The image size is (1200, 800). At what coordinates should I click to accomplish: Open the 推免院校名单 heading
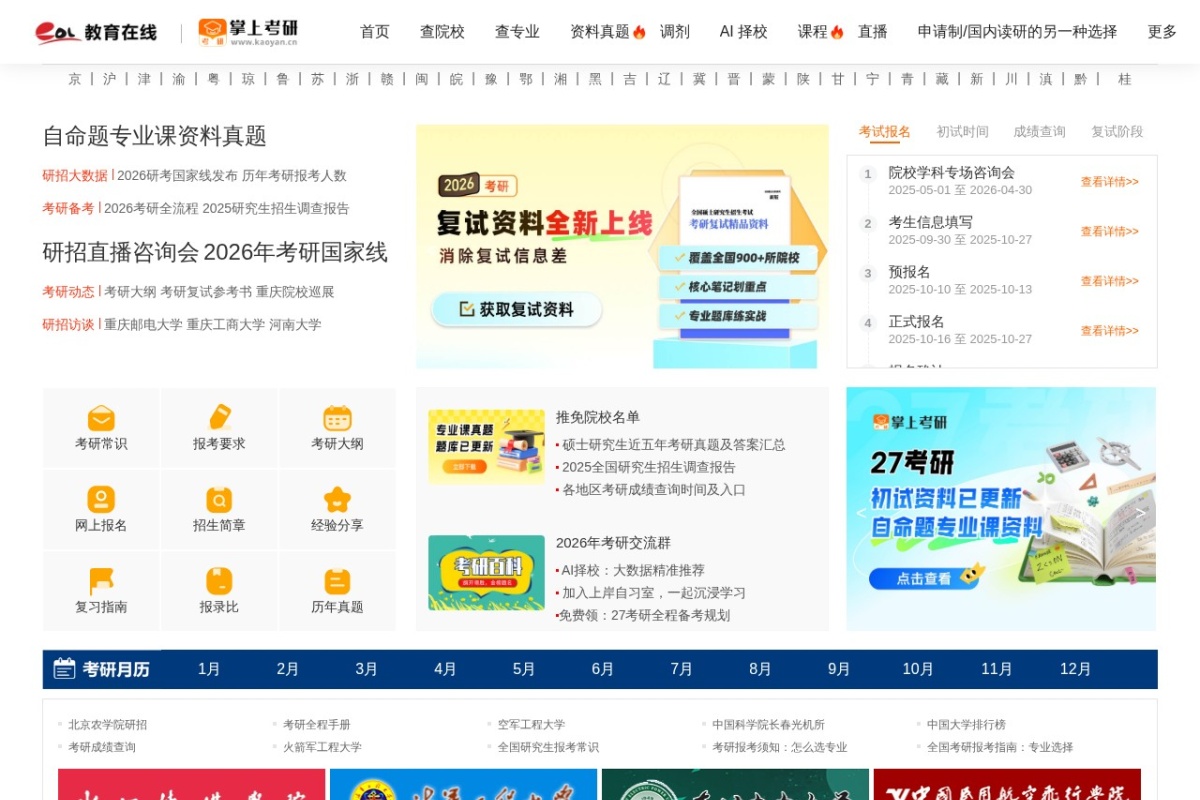click(x=598, y=418)
